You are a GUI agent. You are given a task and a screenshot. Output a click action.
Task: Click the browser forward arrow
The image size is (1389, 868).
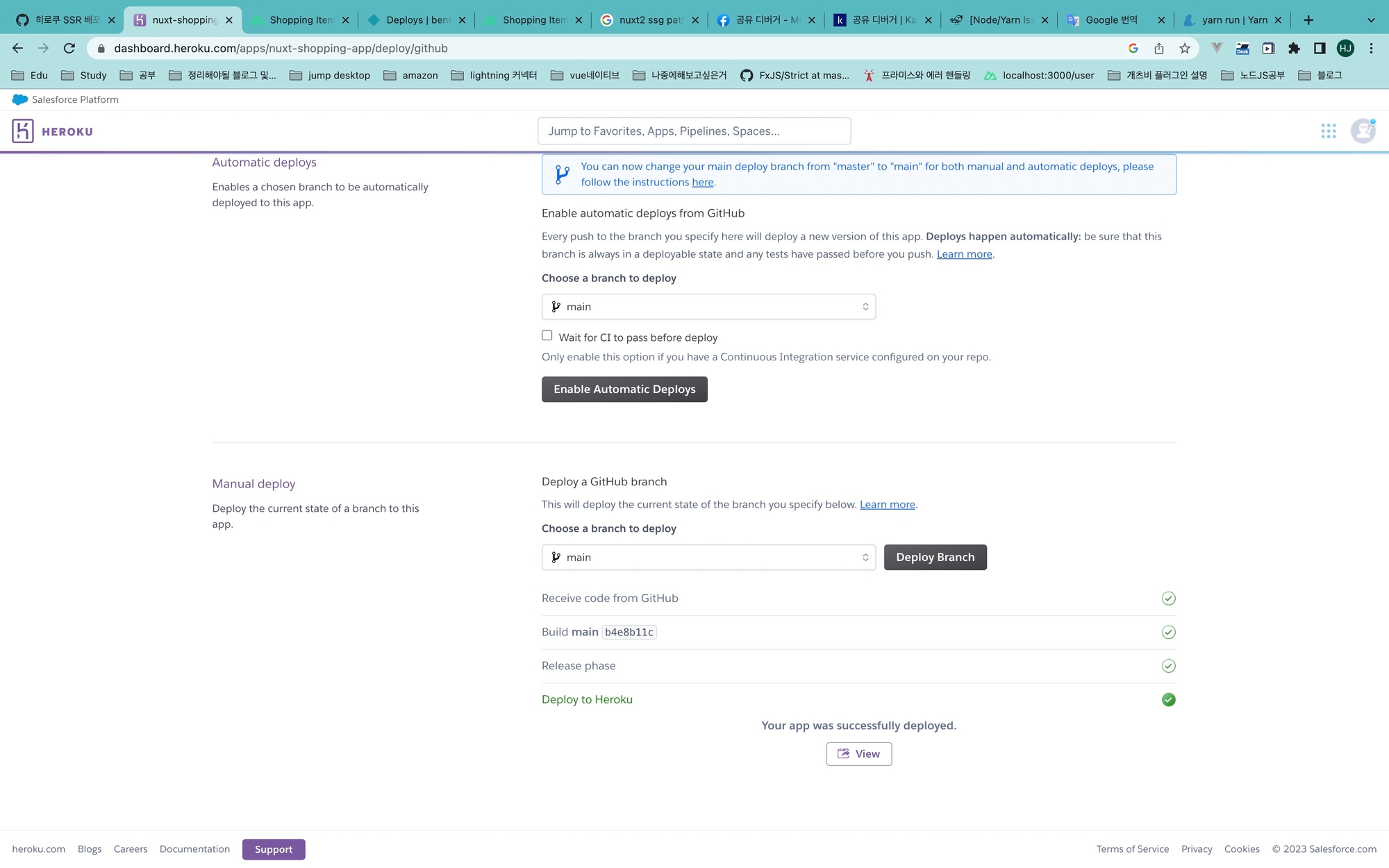[43, 48]
